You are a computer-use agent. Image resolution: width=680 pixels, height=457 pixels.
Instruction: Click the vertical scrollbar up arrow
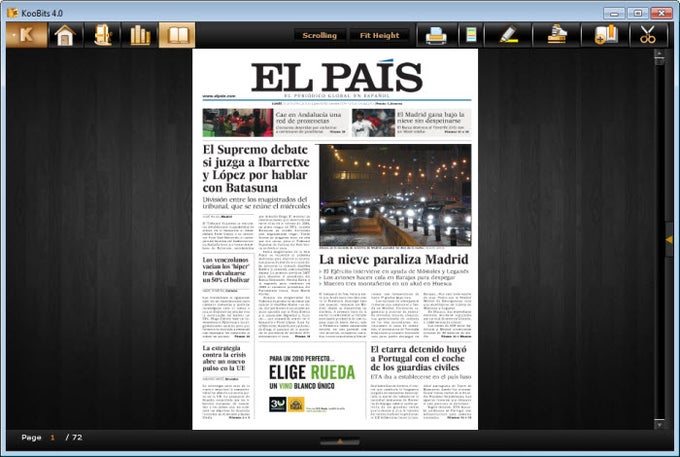coord(659,54)
